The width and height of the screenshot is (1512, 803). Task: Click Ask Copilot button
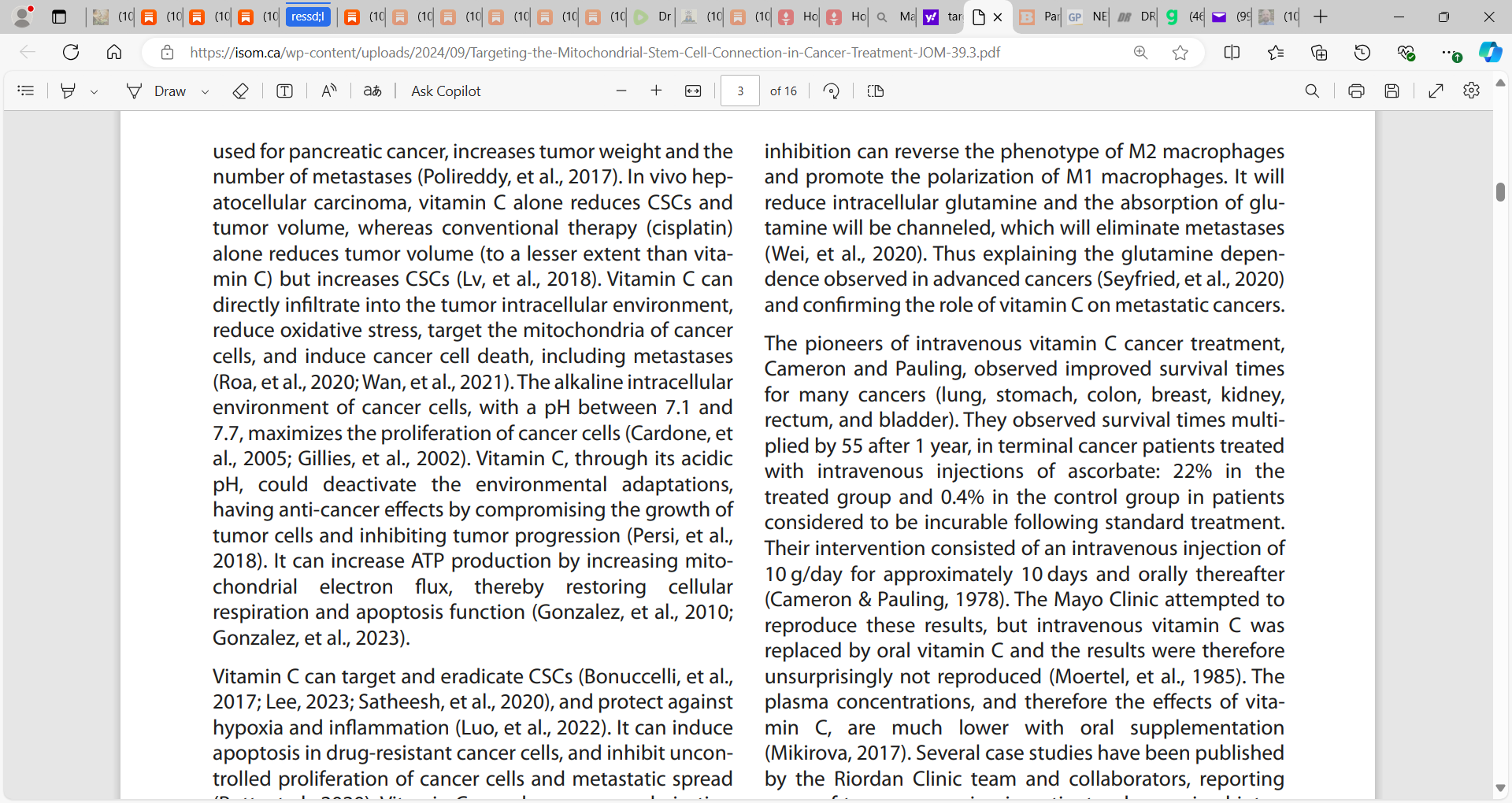(446, 91)
